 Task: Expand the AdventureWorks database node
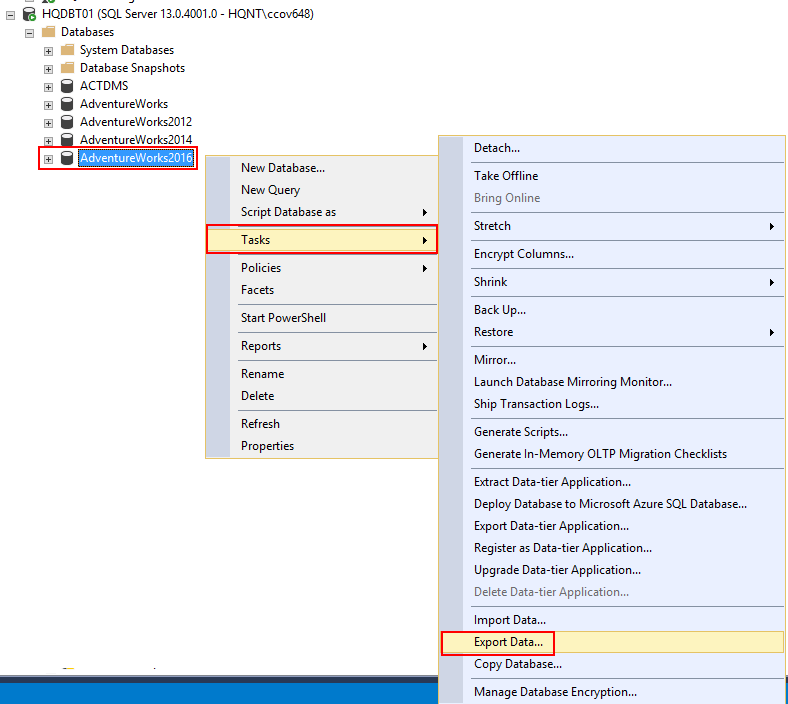(x=48, y=106)
